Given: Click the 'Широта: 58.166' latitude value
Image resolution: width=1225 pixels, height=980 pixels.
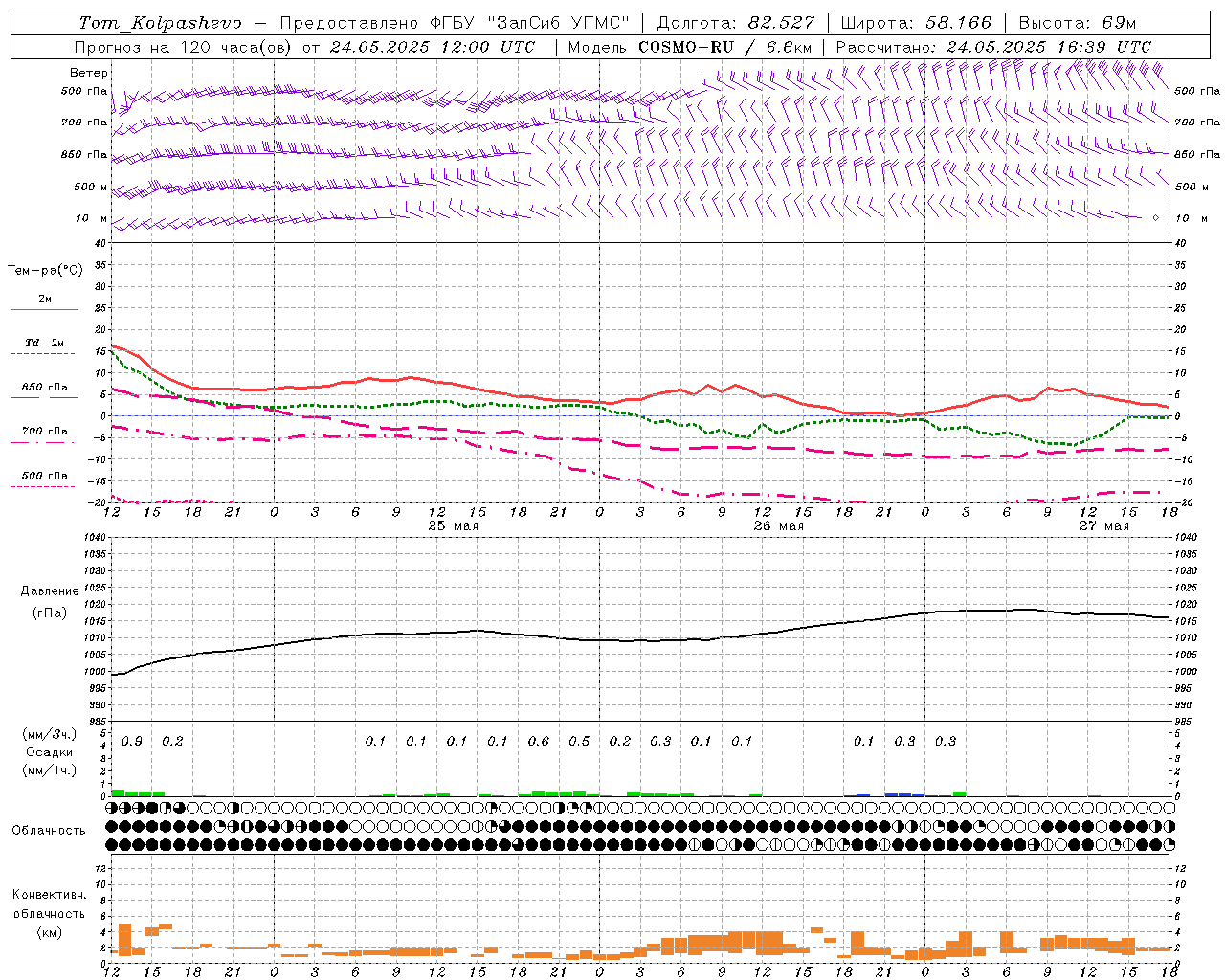Looking at the screenshot, I should pyautogui.click(x=916, y=23).
